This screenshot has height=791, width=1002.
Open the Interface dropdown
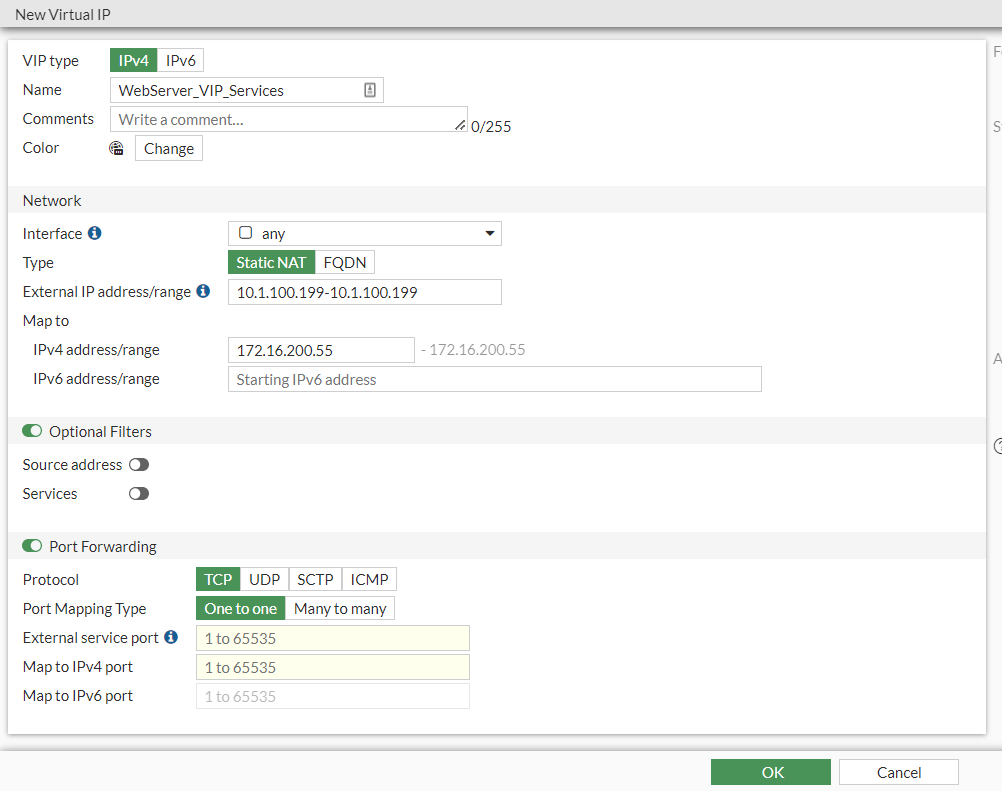[490, 233]
